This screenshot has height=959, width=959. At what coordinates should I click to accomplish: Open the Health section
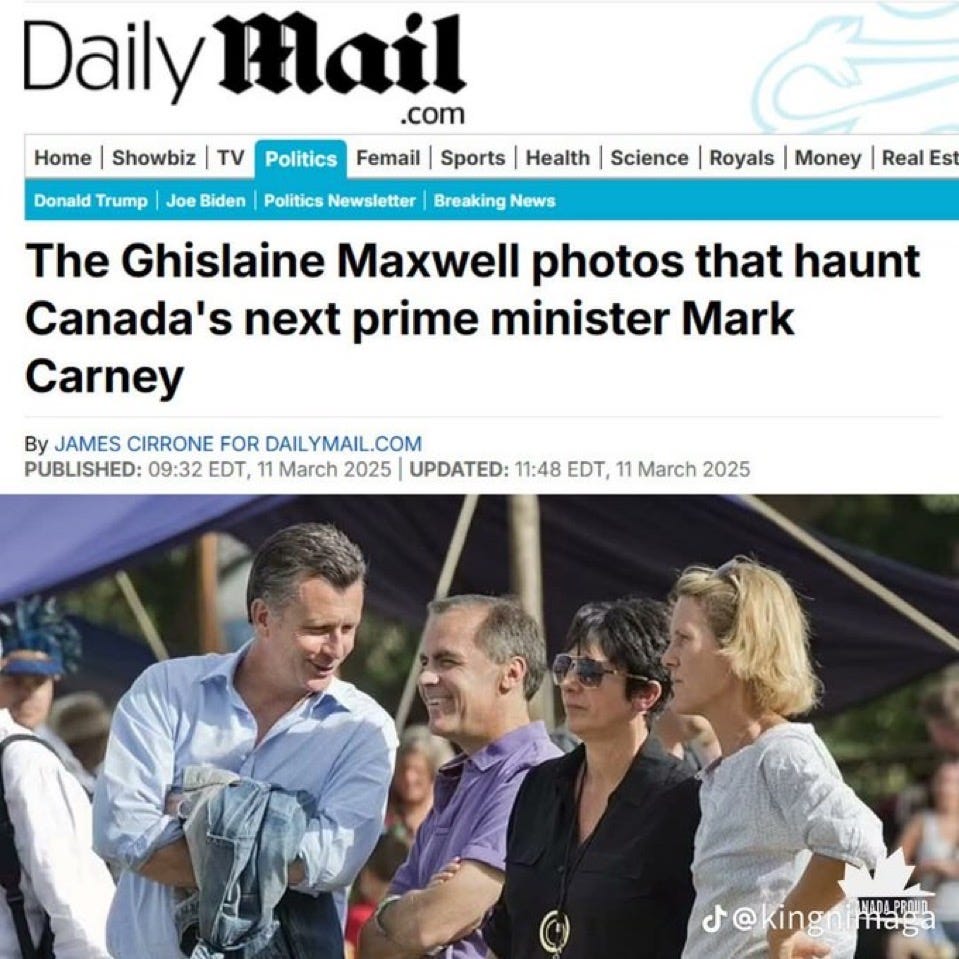558,158
